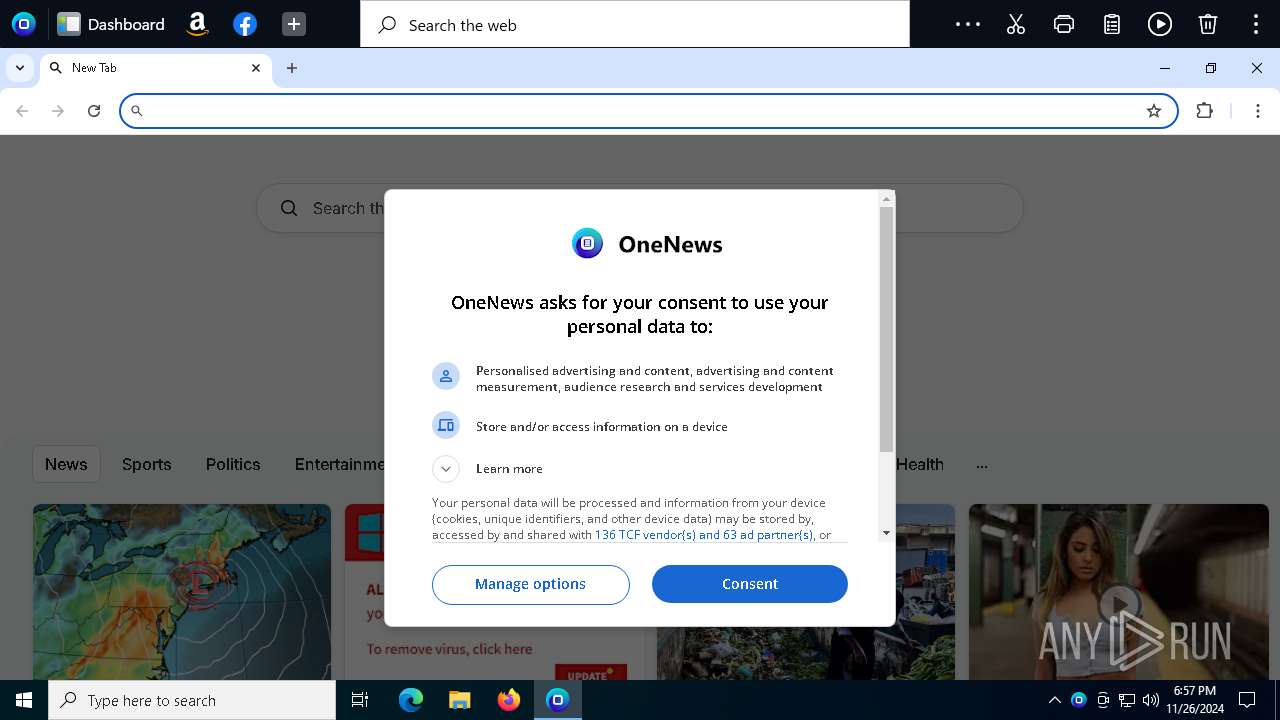Click the OneStart logo icon in top bar

tap(23, 24)
